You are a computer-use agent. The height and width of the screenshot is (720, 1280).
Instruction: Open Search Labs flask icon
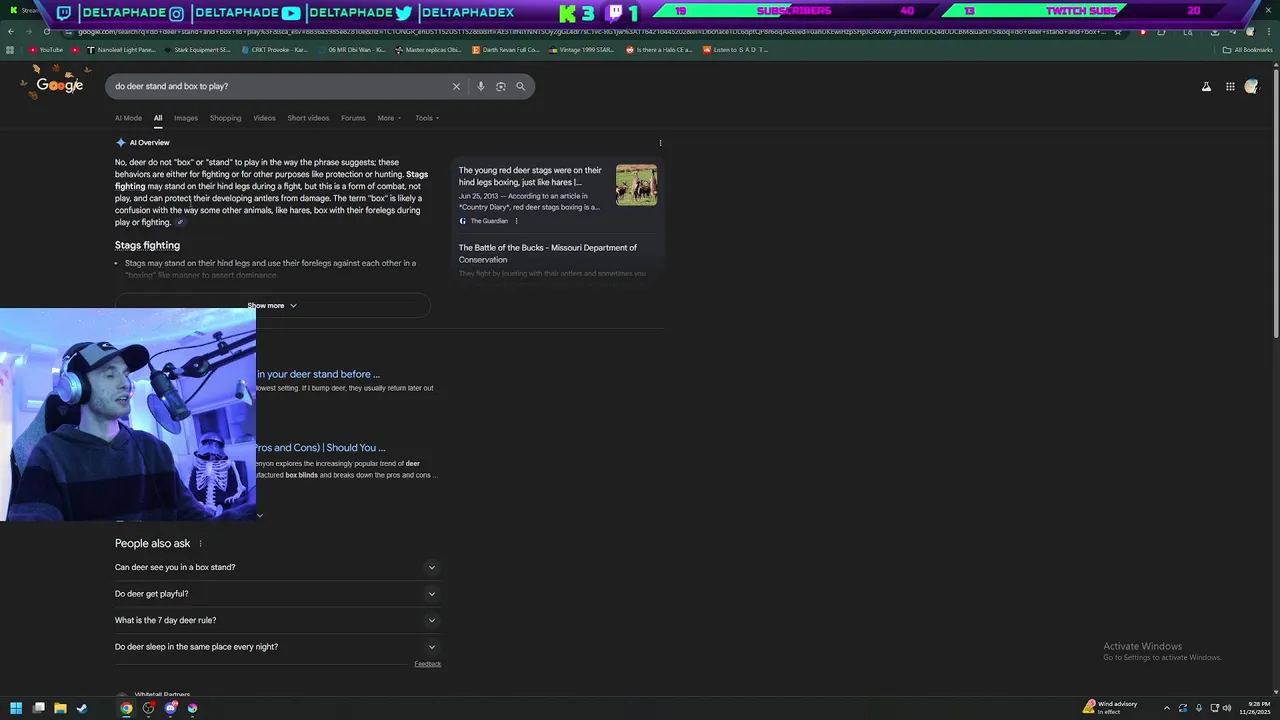pos(1206,87)
